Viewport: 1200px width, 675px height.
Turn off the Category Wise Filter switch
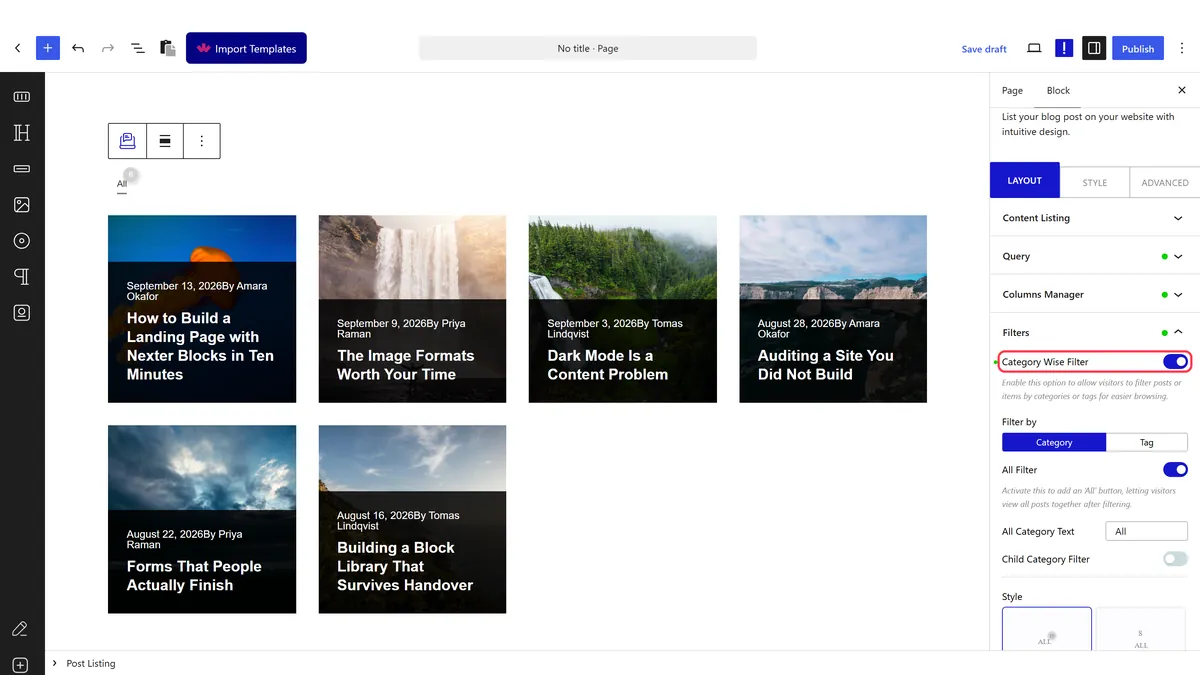(x=1175, y=362)
